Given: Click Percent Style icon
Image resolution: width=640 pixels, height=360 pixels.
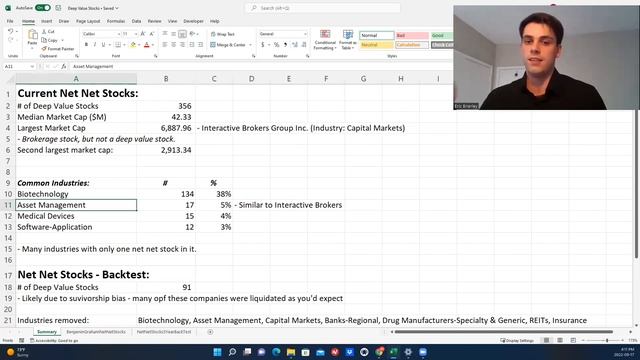Looking at the screenshot, I should [277, 44].
